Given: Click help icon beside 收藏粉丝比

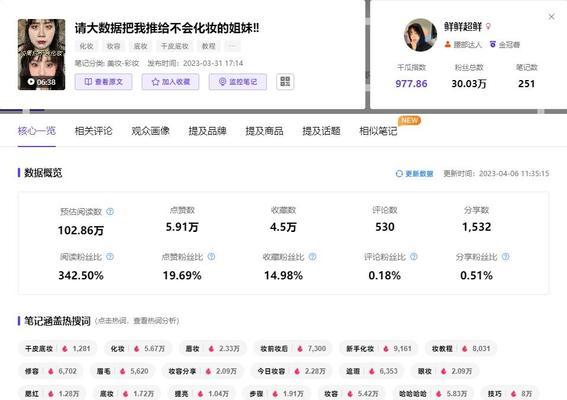Looking at the screenshot, I should click(313, 257).
